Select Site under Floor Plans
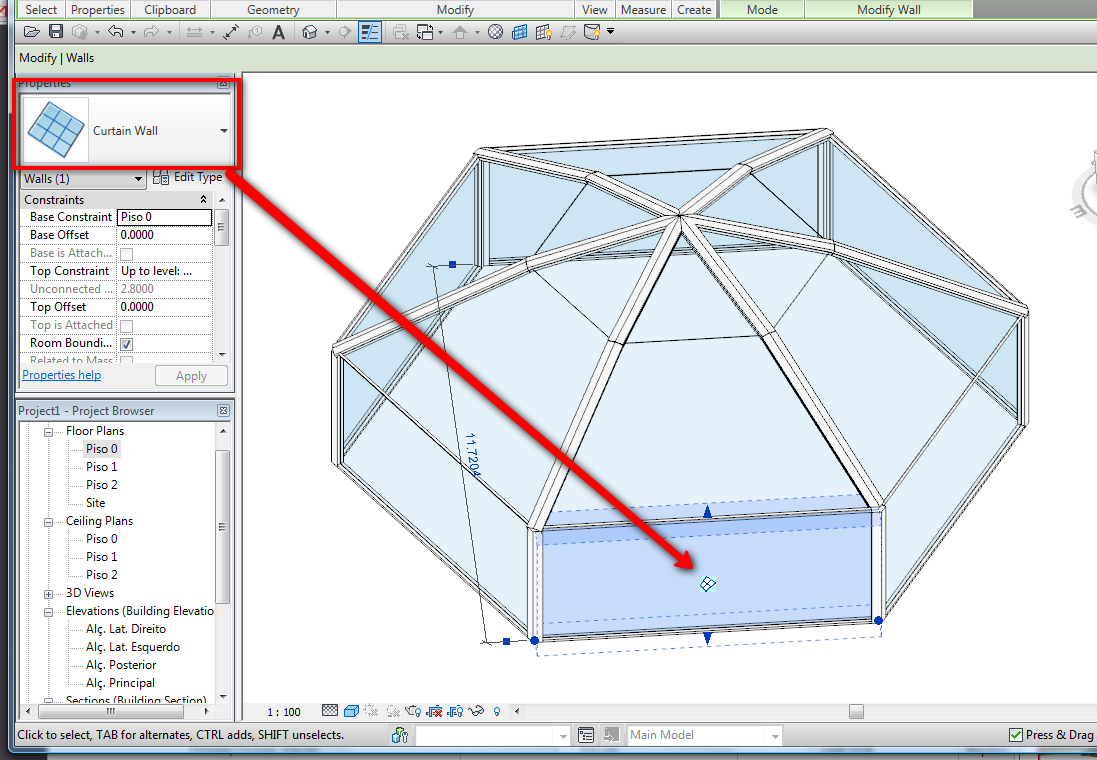The width and height of the screenshot is (1097, 760). (96, 502)
